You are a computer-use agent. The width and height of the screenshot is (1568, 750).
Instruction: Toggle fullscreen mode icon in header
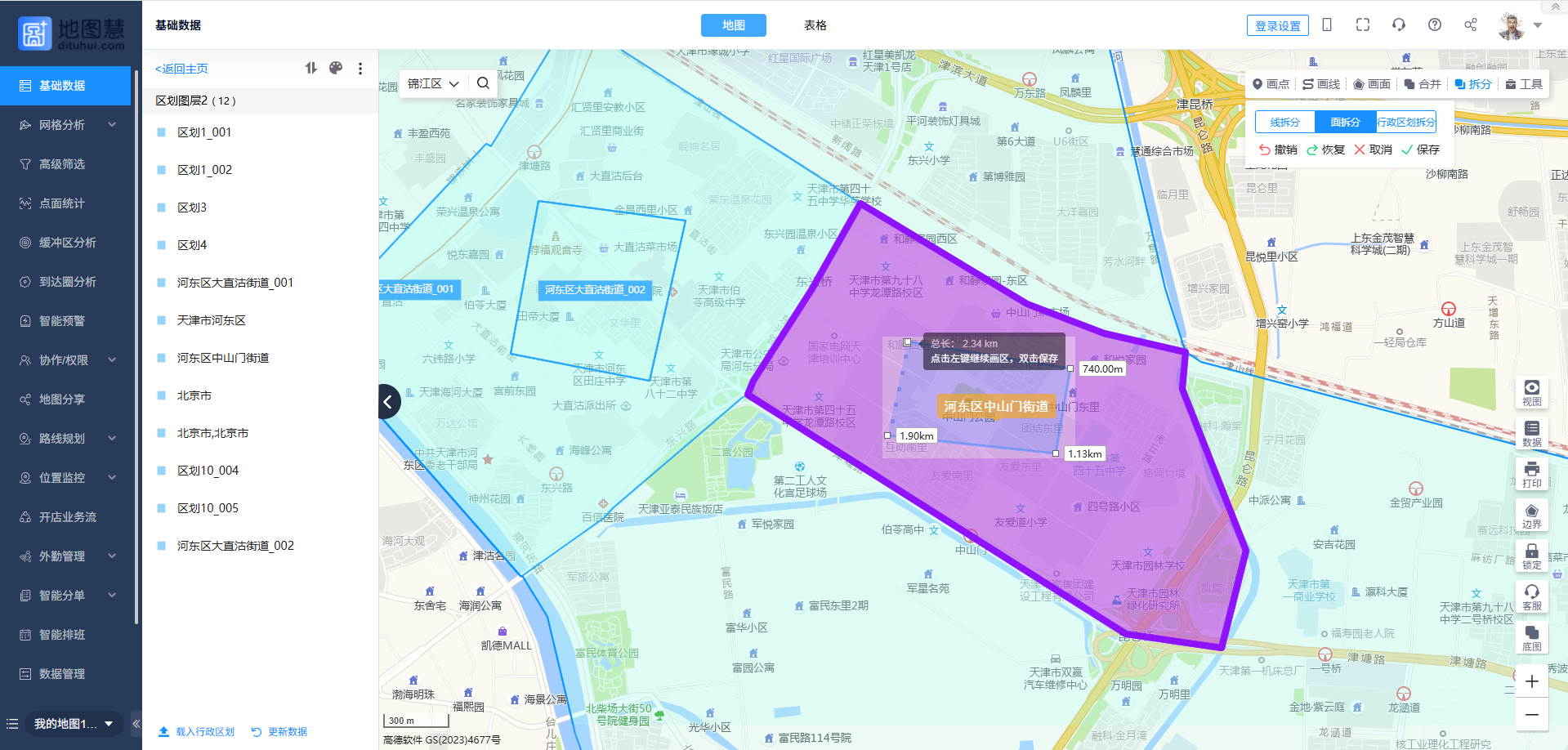click(x=1362, y=25)
